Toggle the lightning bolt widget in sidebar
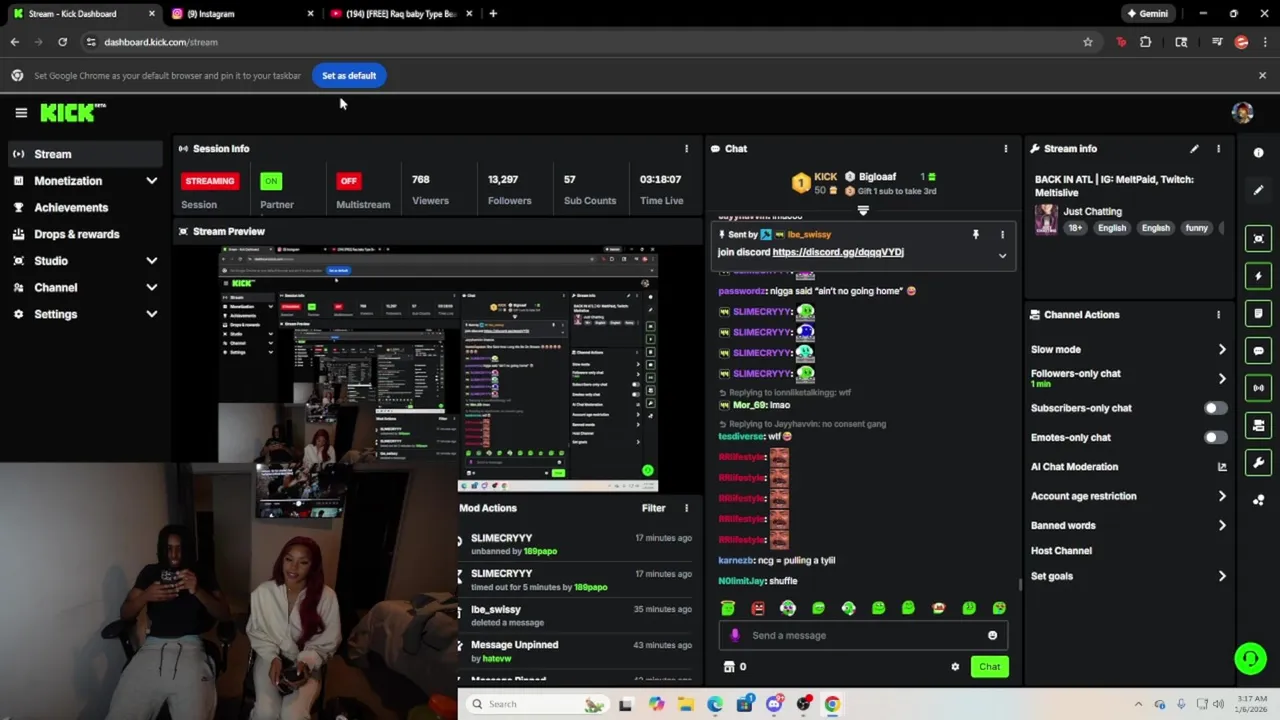Viewport: 1280px width, 720px height. tap(1258, 276)
